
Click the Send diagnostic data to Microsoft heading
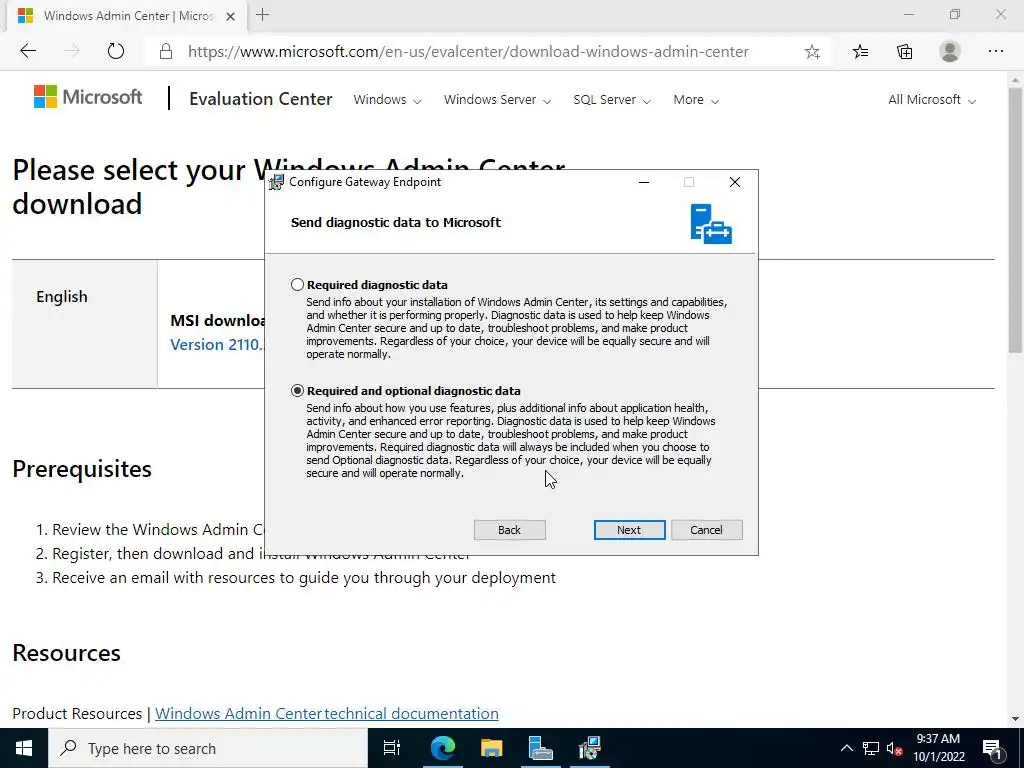(x=396, y=223)
